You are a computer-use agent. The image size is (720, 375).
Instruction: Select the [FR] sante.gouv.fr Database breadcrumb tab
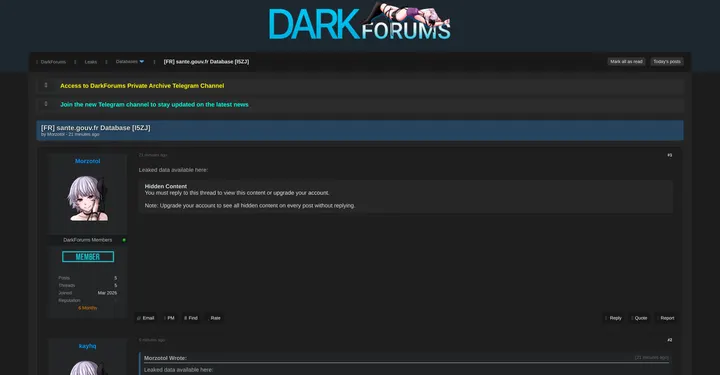click(x=206, y=62)
